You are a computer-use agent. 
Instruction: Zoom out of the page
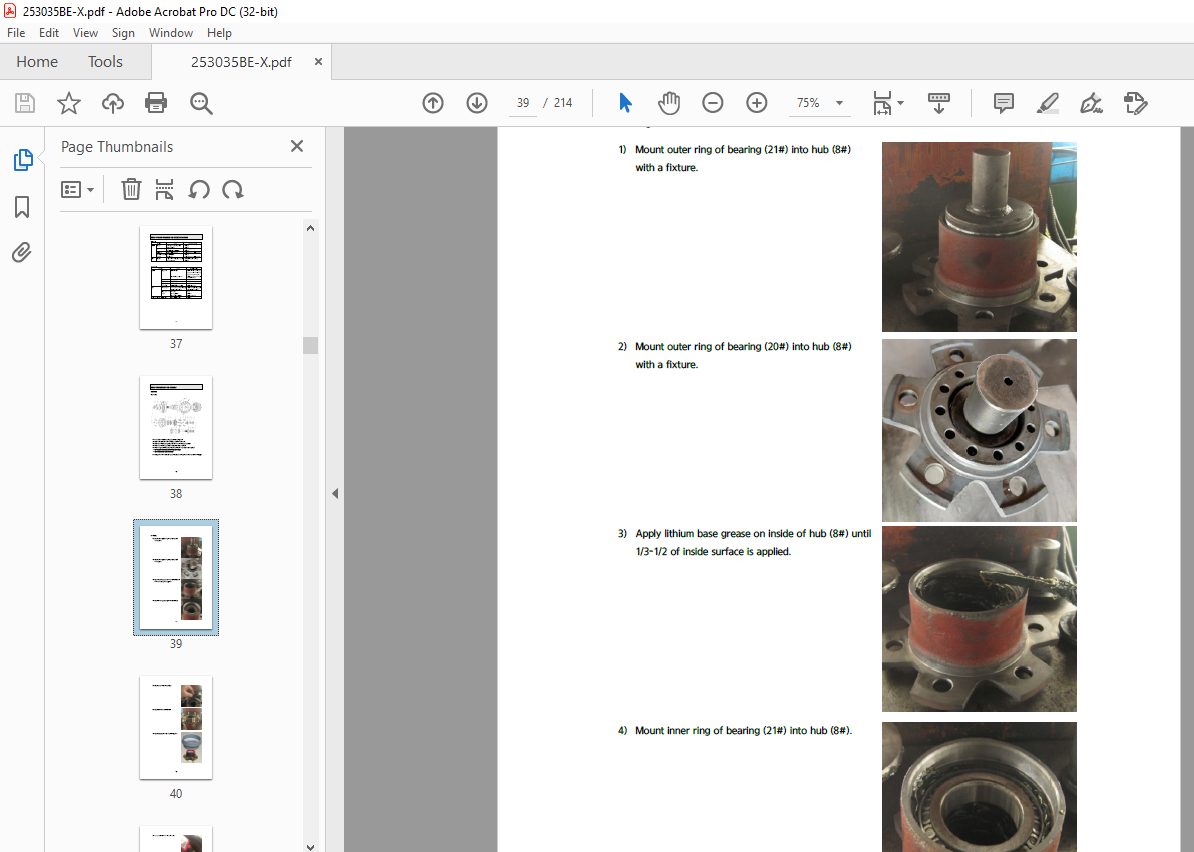pos(713,103)
